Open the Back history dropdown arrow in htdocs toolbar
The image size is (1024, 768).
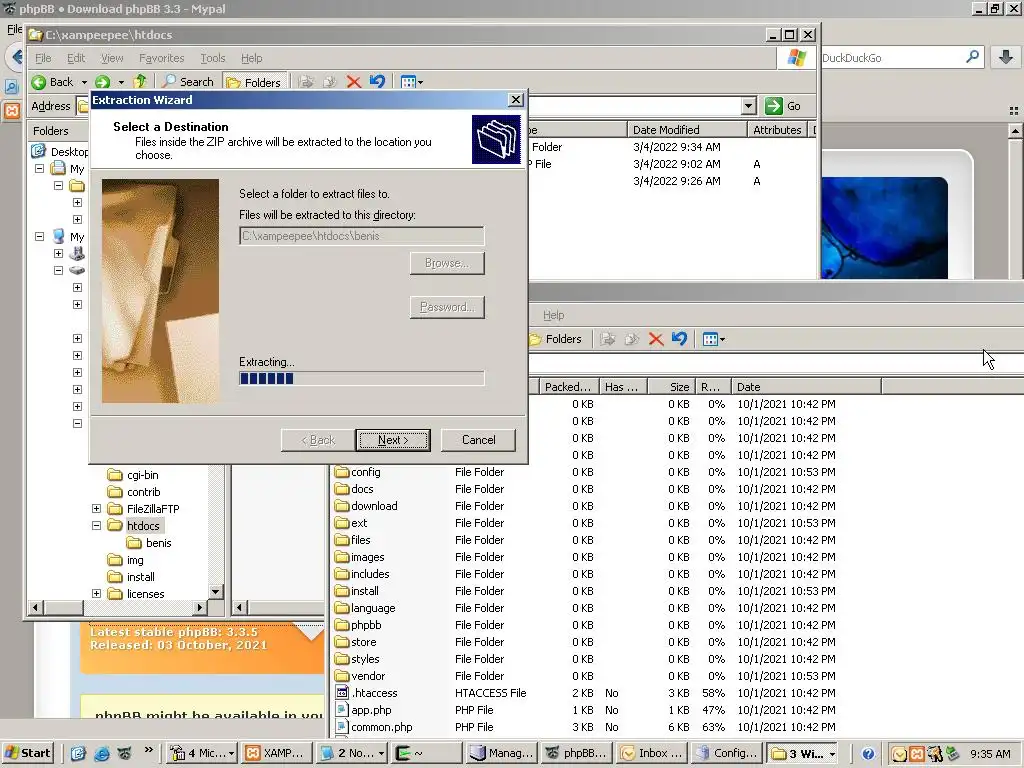coord(84,82)
